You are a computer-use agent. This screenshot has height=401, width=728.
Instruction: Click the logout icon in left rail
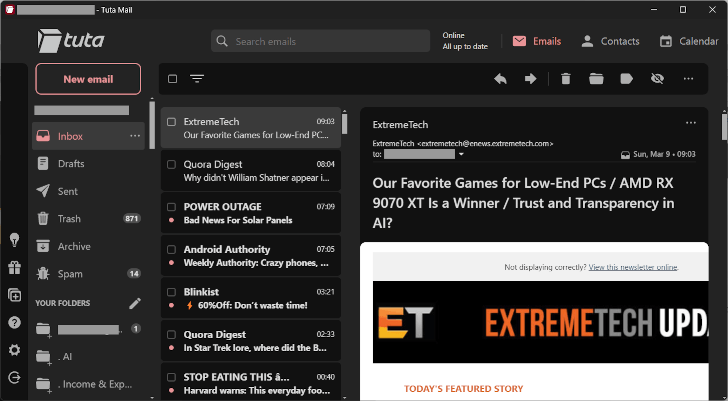[x=14, y=378]
